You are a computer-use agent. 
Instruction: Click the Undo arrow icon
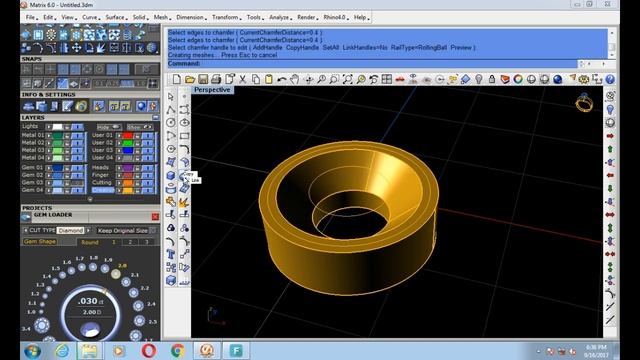282,79
